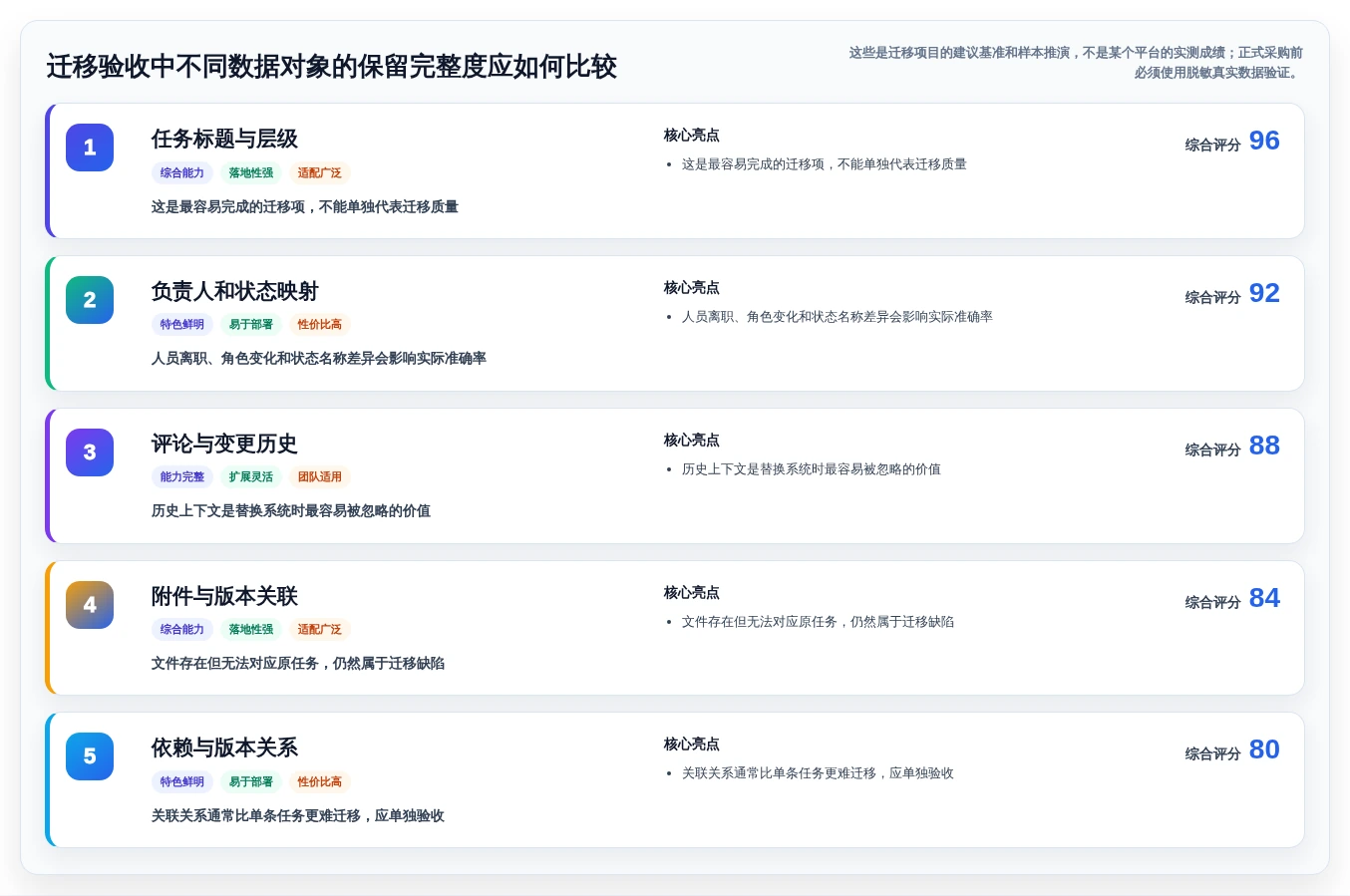Click the rank 3 number badge
The image size is (1350, 896).
[90, 452]
